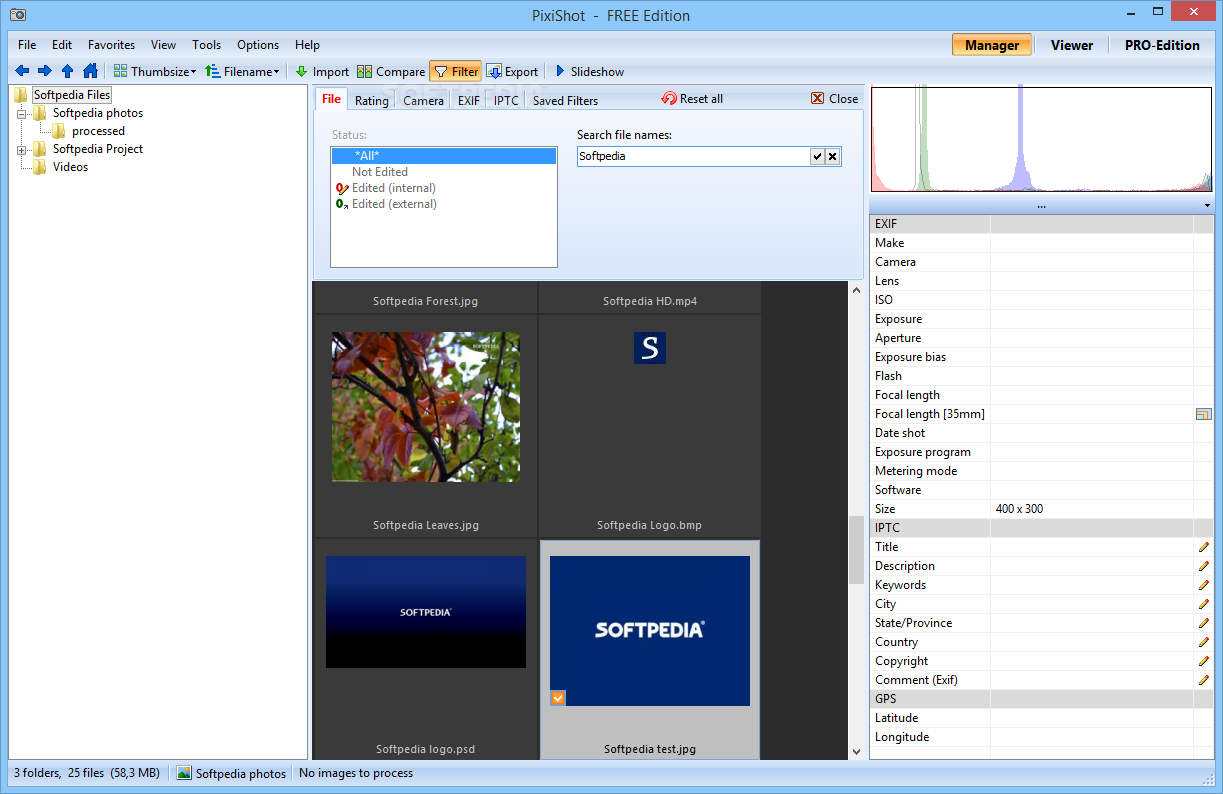Screen dimensions: 1223x794
Task: Apply the file name search checkmark
Action: (817, 156)
